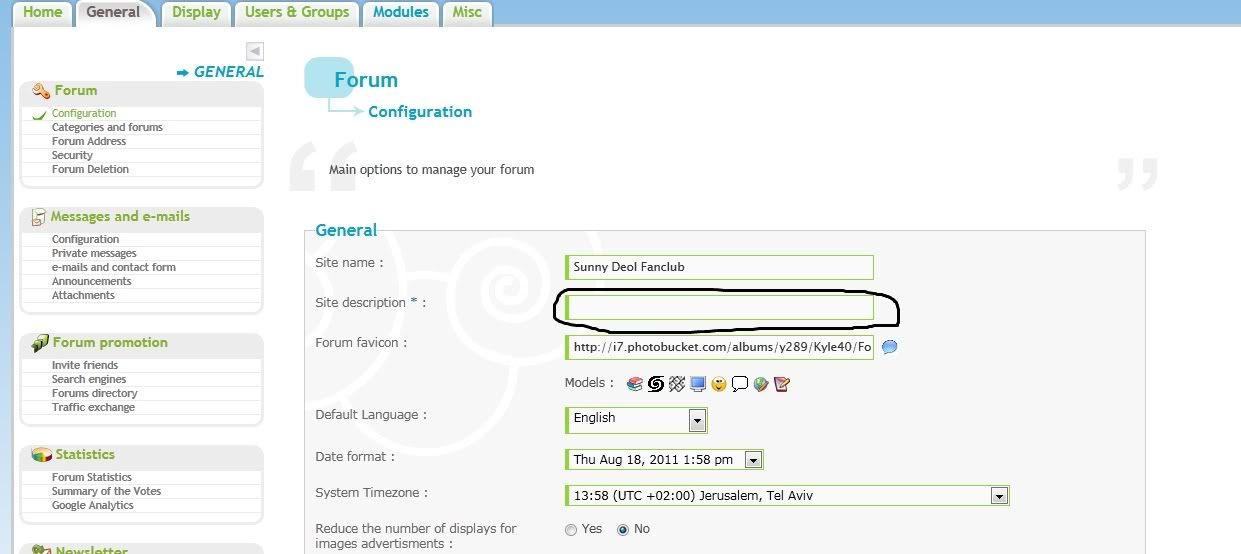Click the Forum favicon URL field
1241x554 pixels.
tap(719, 347)
